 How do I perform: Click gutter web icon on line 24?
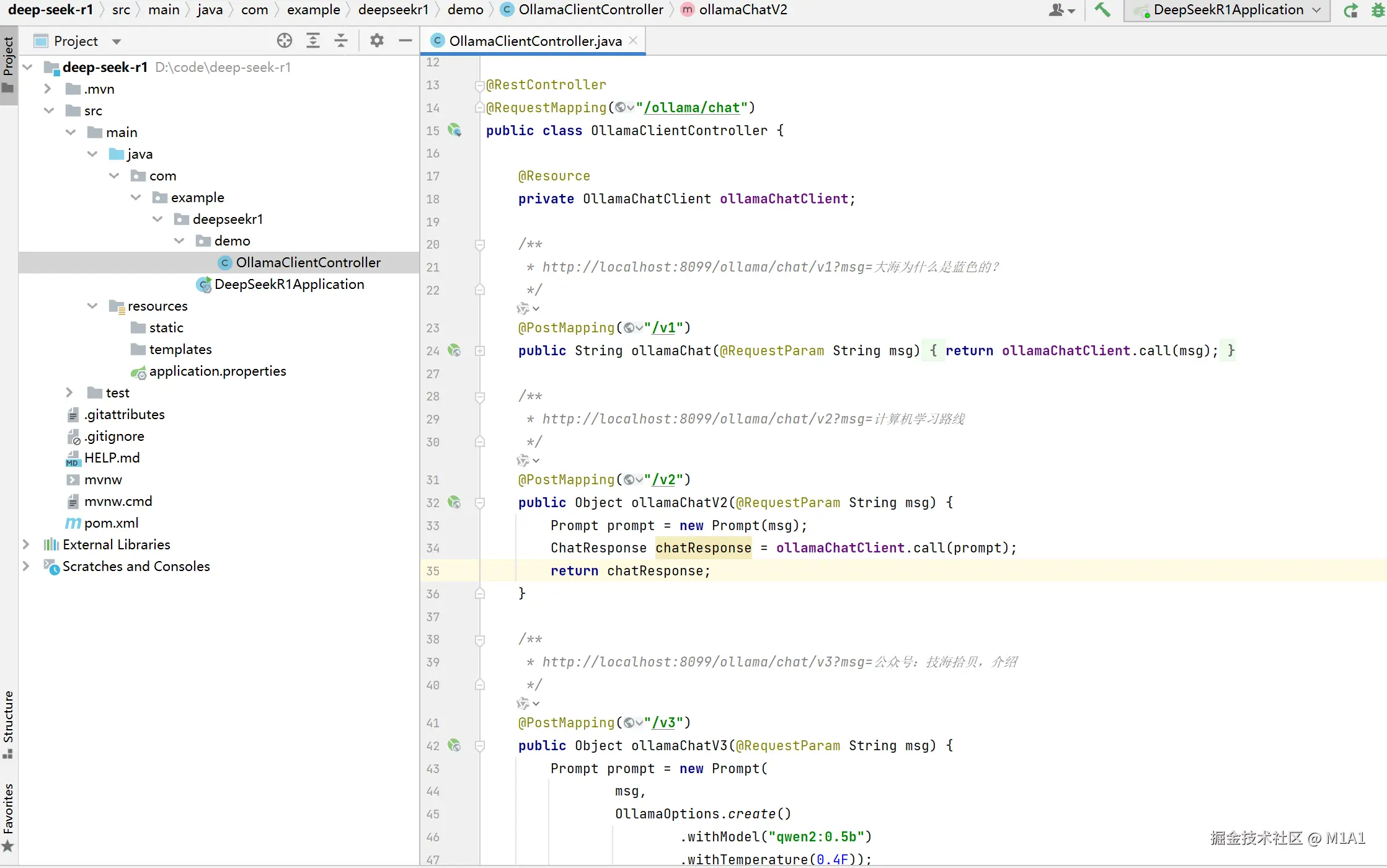click(454, 351)
